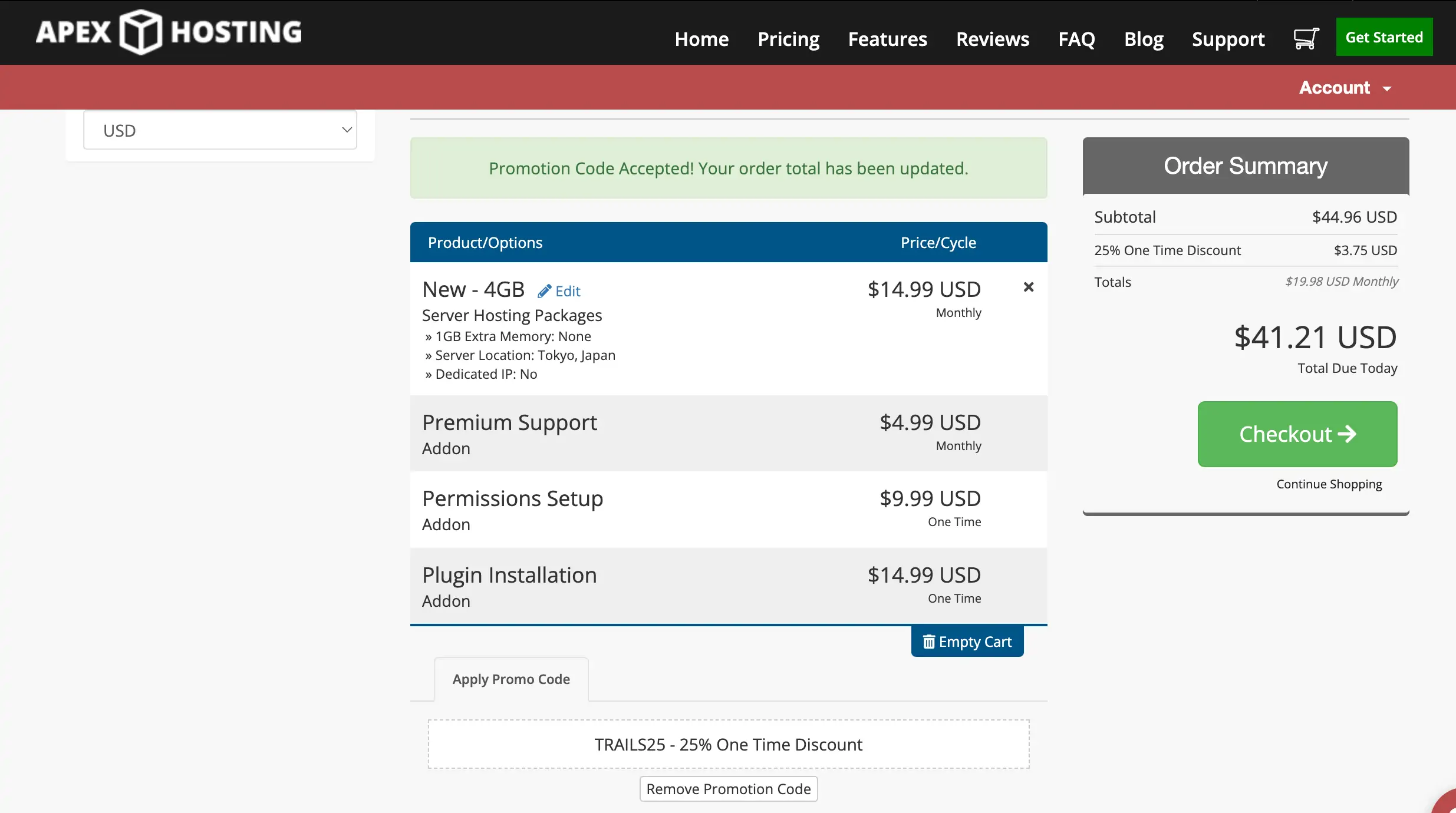Remove the New - 4GB item with X
The width and height of the screenshot is (1456, 813).
click(1029, 287)
